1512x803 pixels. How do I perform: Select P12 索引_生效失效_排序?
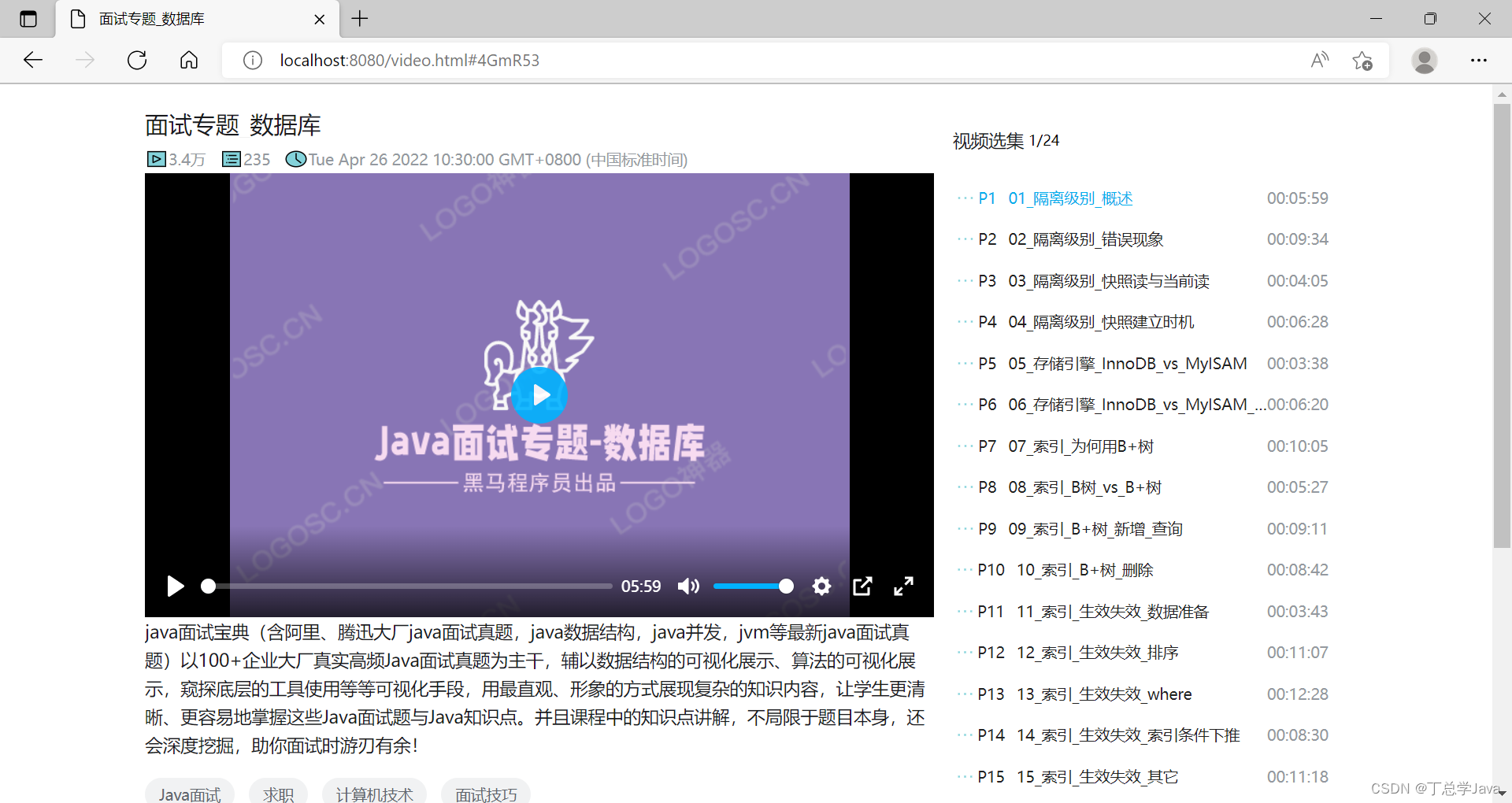1142,653
